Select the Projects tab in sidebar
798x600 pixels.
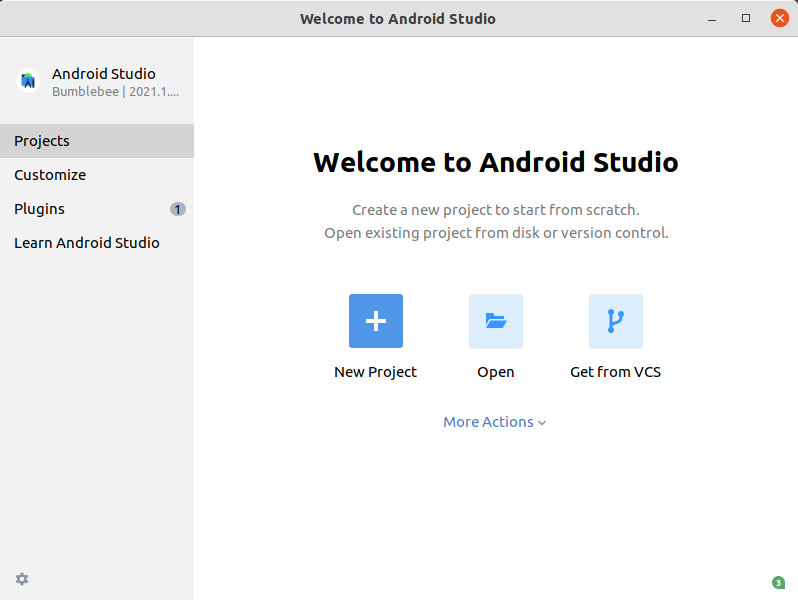[42, 141]
